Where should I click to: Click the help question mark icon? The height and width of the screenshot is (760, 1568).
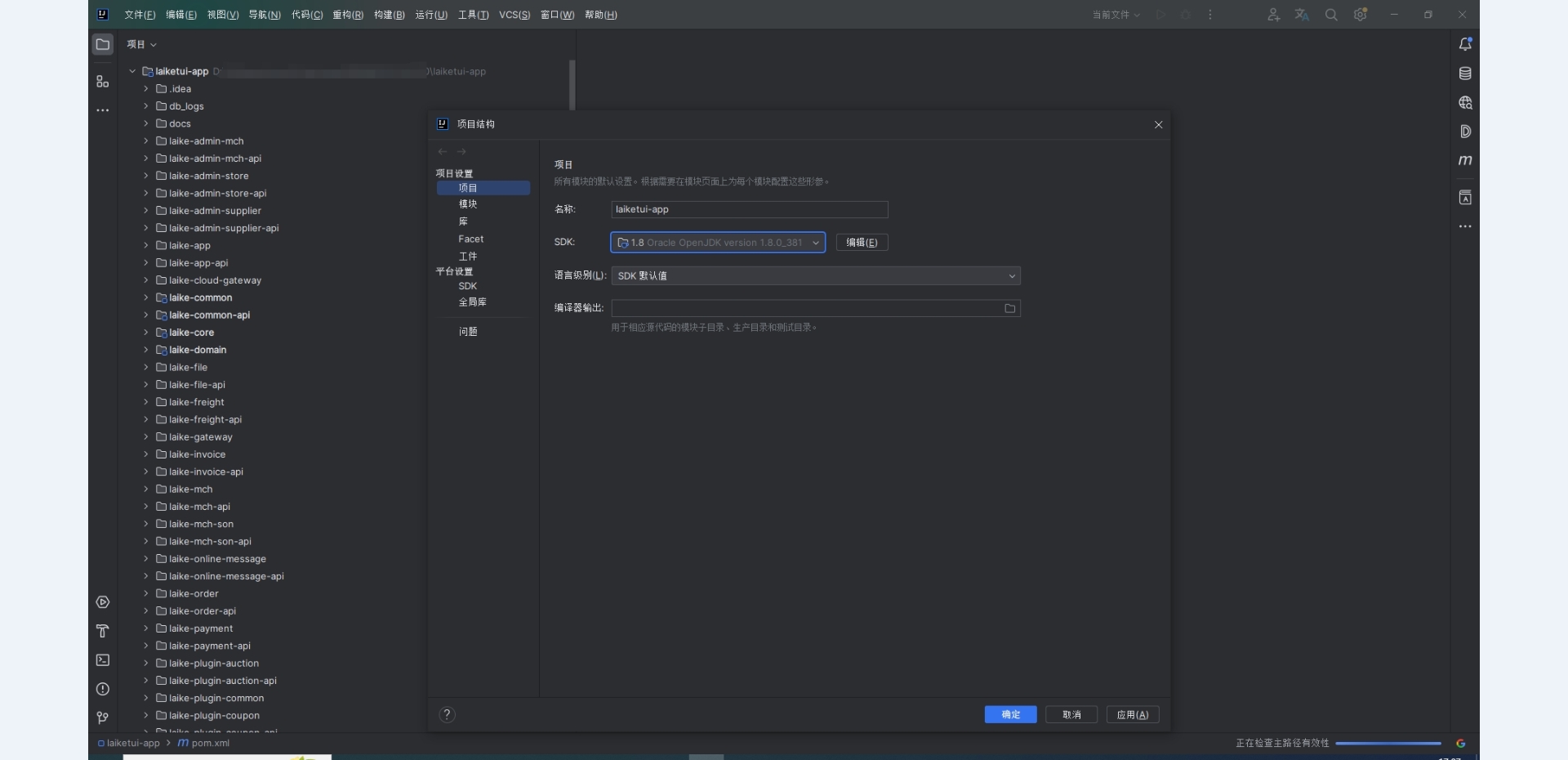click(447, 714)
